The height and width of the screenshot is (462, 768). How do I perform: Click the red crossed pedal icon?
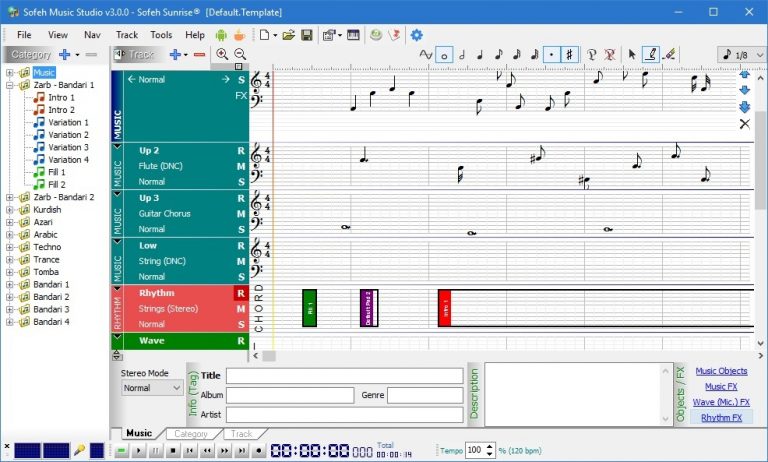point(610,54)
